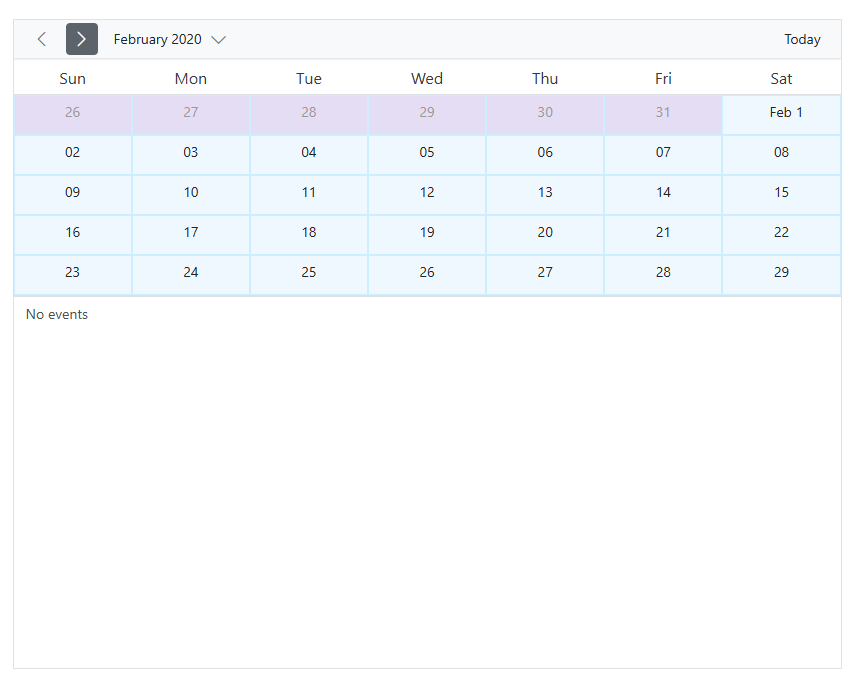Click date 24 in the last row
The height and width of the screenshot is (685, 857).
pos(191,275)
